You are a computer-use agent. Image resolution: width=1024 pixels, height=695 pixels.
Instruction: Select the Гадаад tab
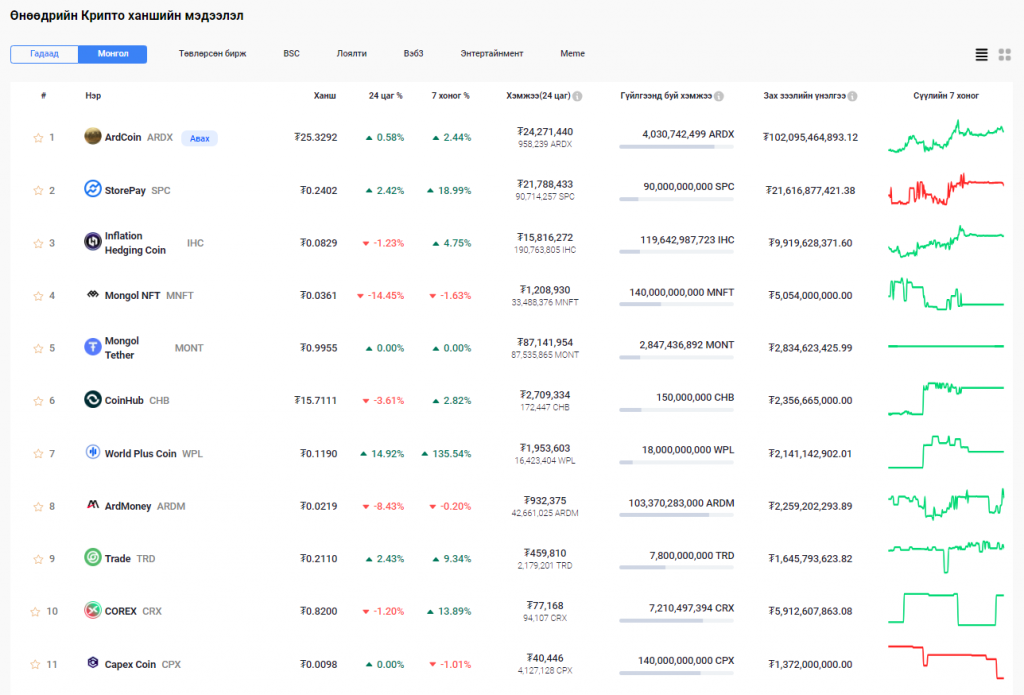(x=44, y=54)
